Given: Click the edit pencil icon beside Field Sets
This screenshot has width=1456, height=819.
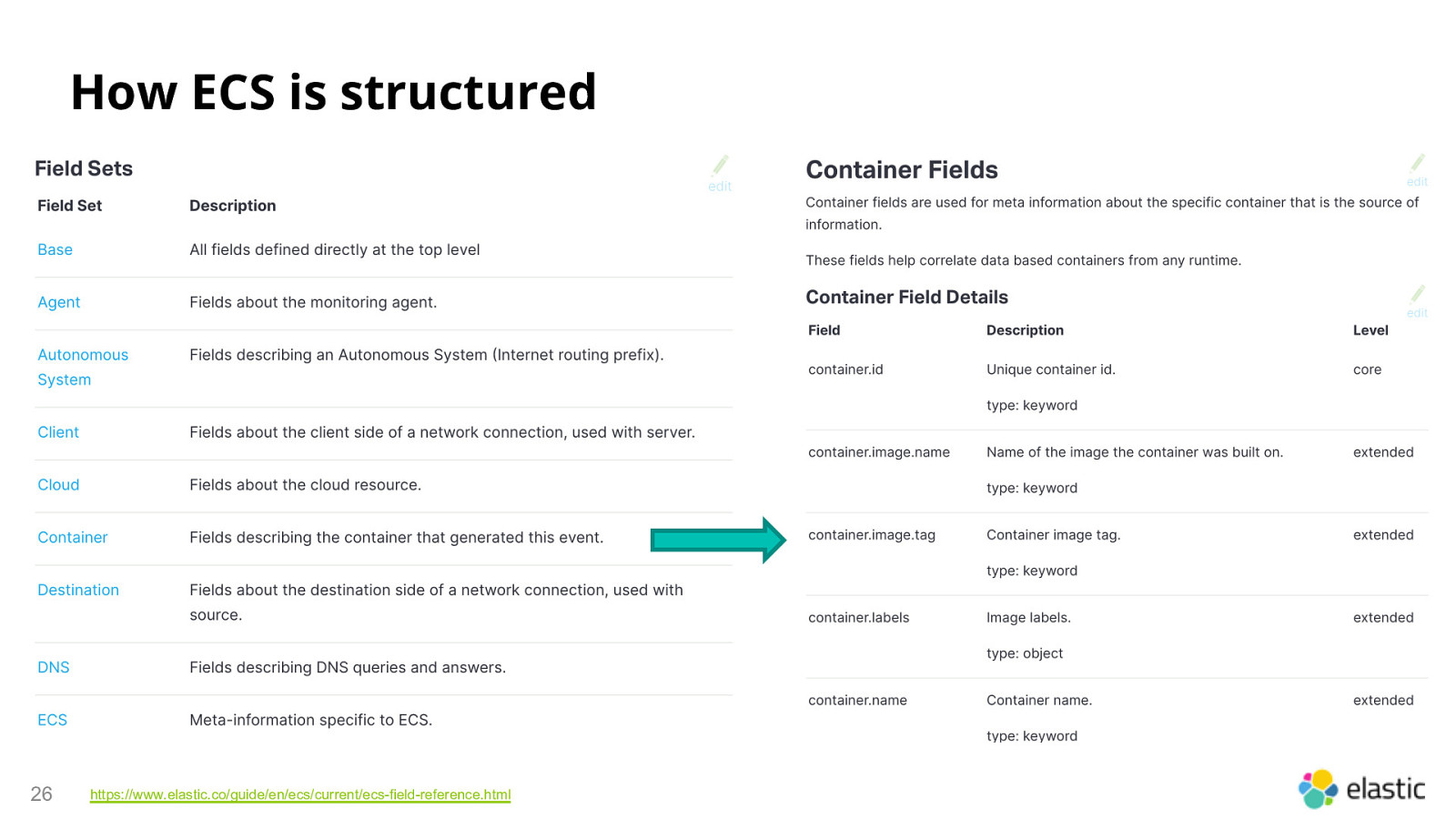Looking at the screenshot, I should click(x=720, y=173).
